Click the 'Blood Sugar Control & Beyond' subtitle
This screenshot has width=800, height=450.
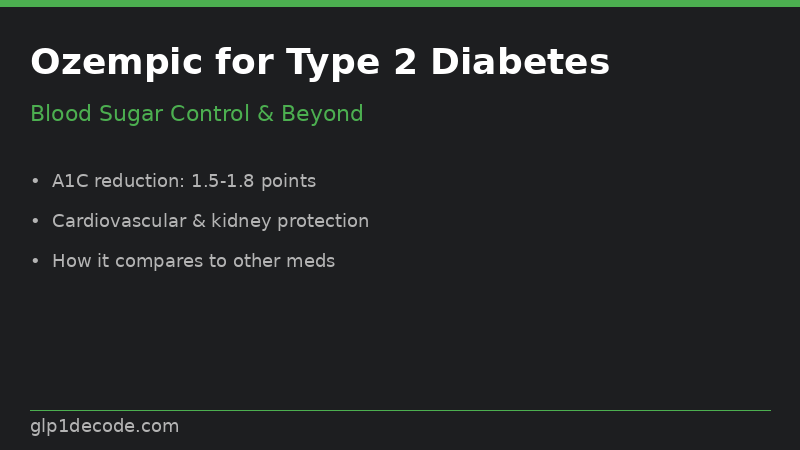pos(196,114)
